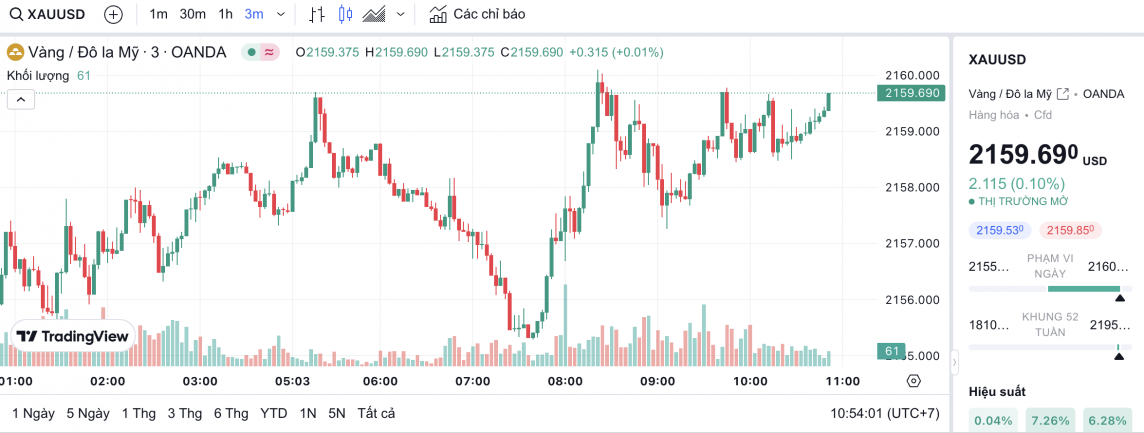Select the area chart style icon
This screenshot has height=433, width=1144.
[375, 14]
